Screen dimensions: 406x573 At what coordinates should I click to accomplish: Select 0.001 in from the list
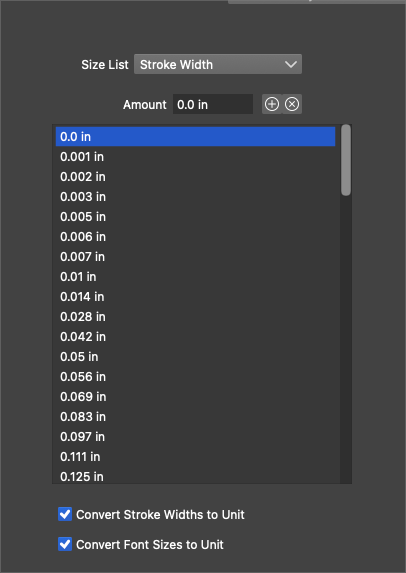pos(195,157)
